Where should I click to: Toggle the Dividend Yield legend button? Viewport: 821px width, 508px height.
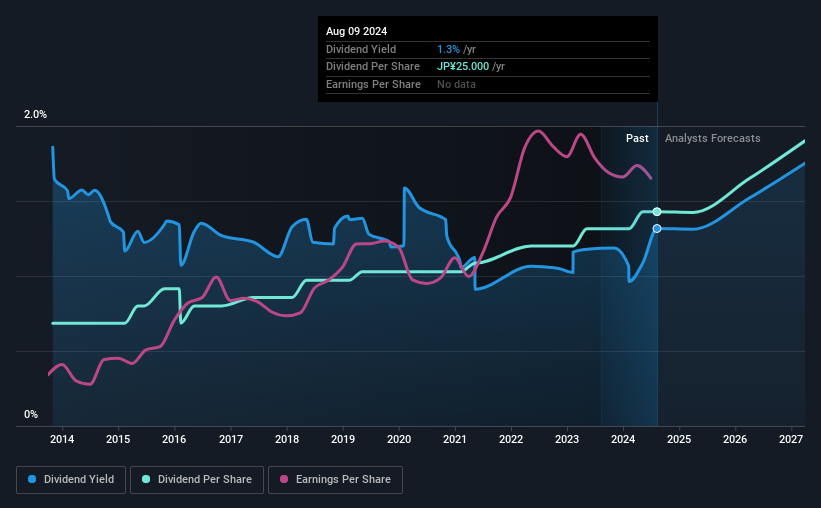[x=71, y=480]
